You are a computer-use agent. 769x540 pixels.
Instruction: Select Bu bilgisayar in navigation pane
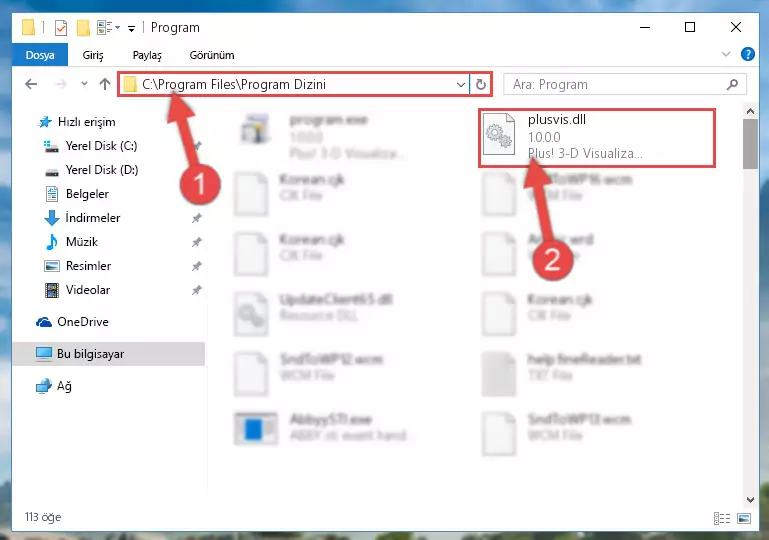click(x=108, y=354)
